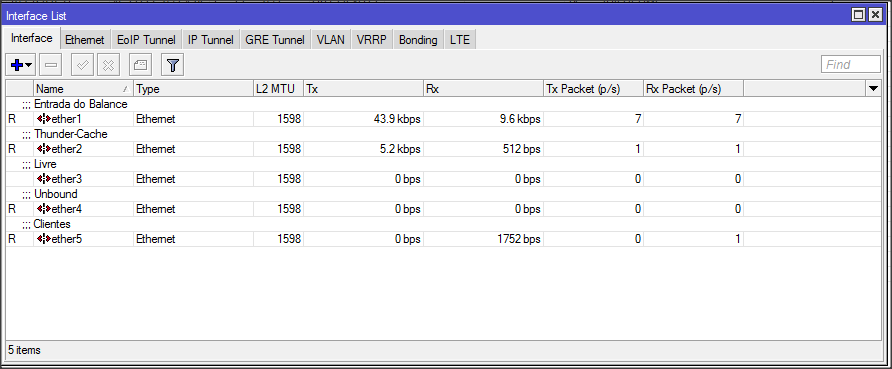Switch to the Ethernet tab
Screen dimensions: 892x369
tap(85, 40)
